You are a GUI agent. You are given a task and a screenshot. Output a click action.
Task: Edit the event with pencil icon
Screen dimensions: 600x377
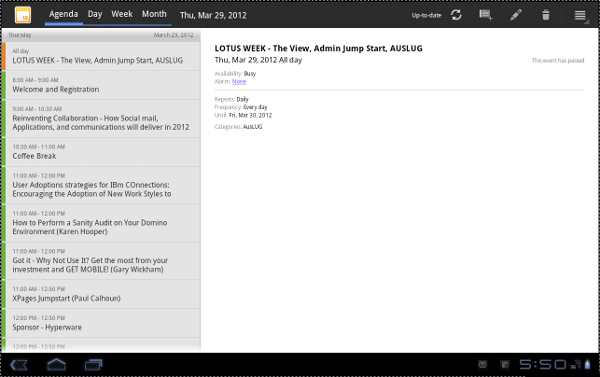(516, 15)
